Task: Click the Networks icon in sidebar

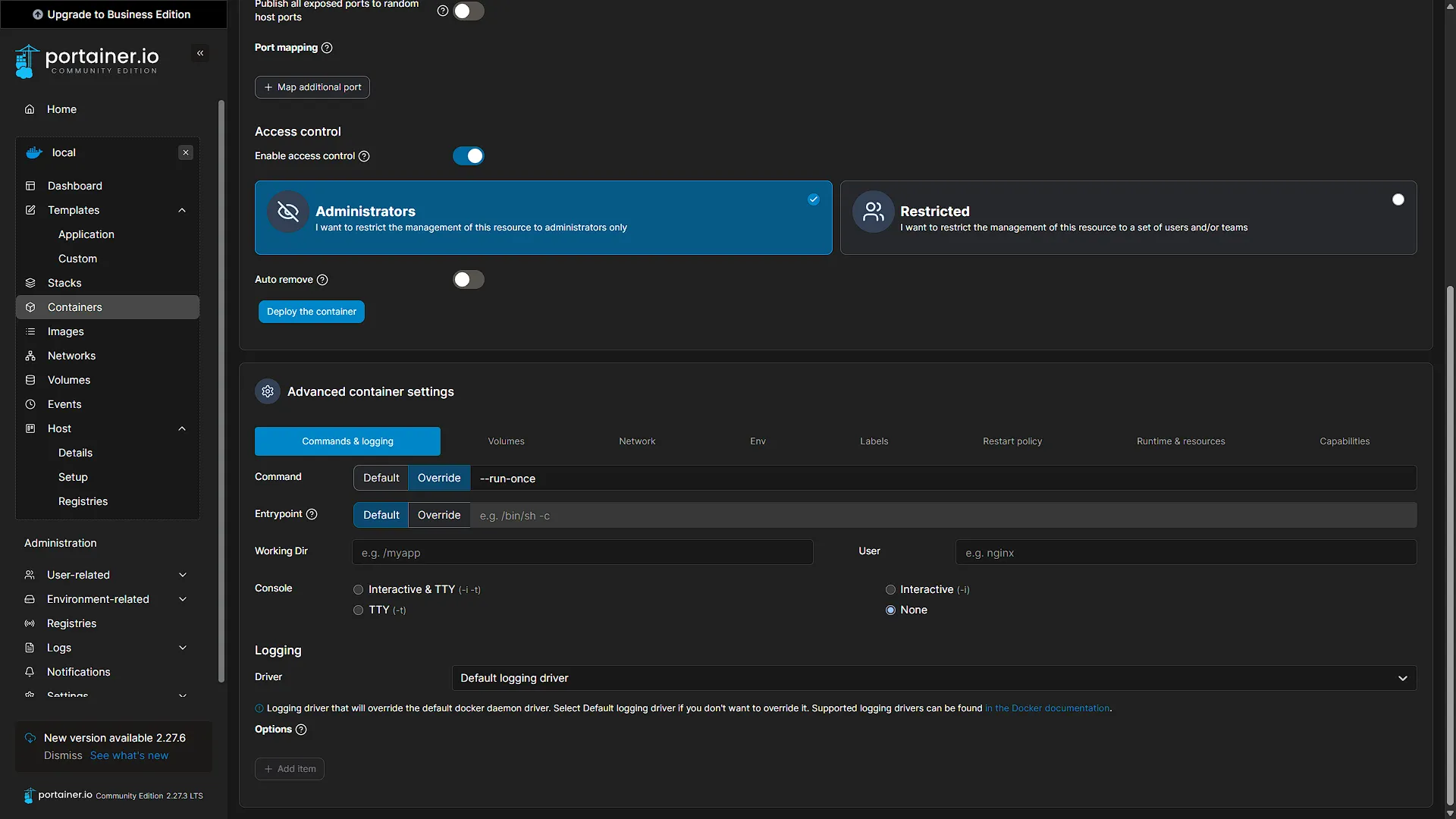Action: click(x=30, y=356)
